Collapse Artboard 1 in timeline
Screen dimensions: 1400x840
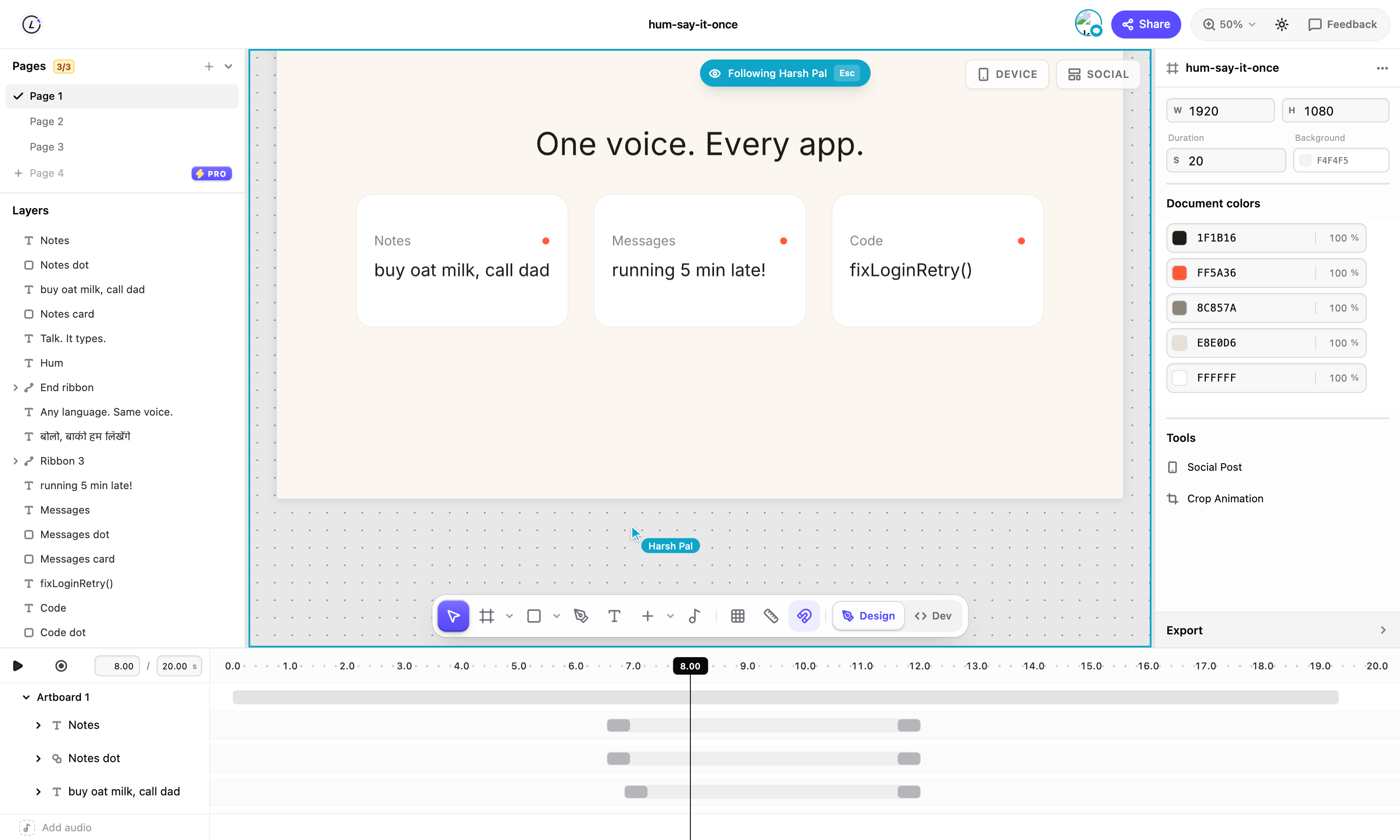(x=26, y=697)
